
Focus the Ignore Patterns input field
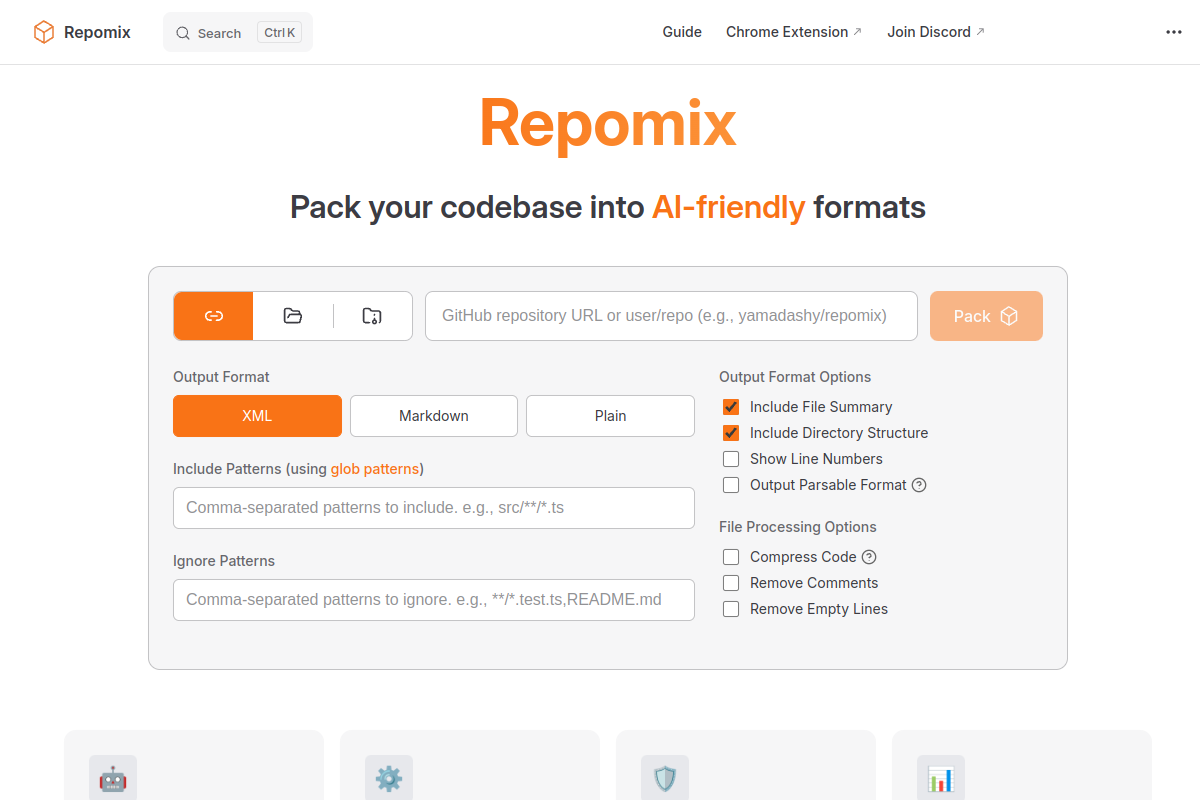(434, 600)
